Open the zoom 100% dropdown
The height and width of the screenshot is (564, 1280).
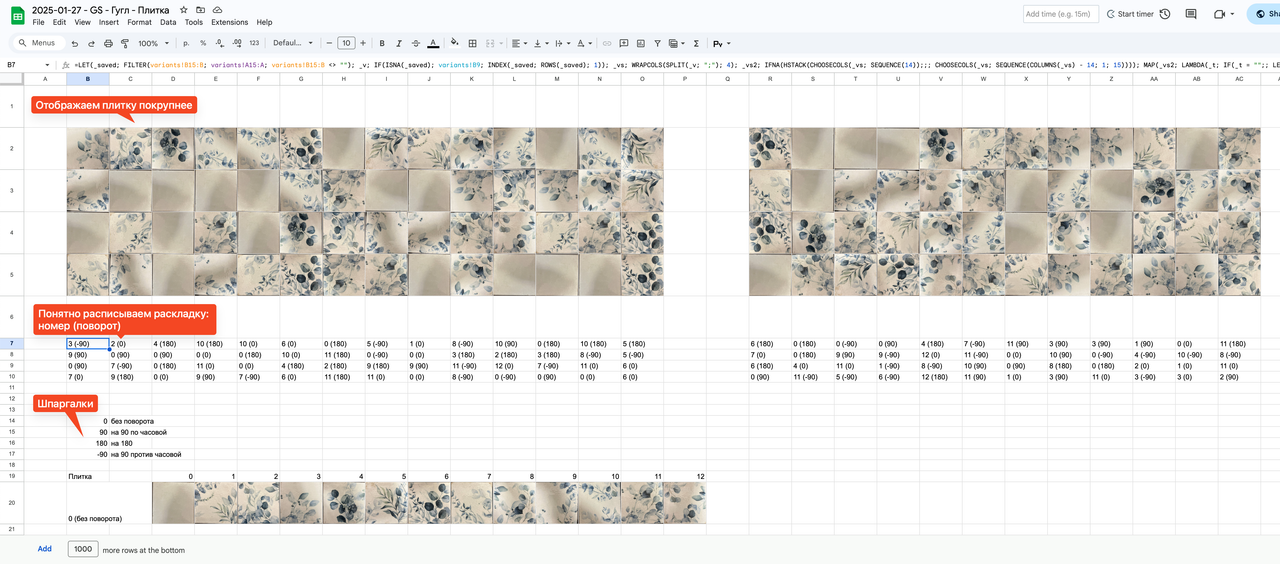[154, 43]
